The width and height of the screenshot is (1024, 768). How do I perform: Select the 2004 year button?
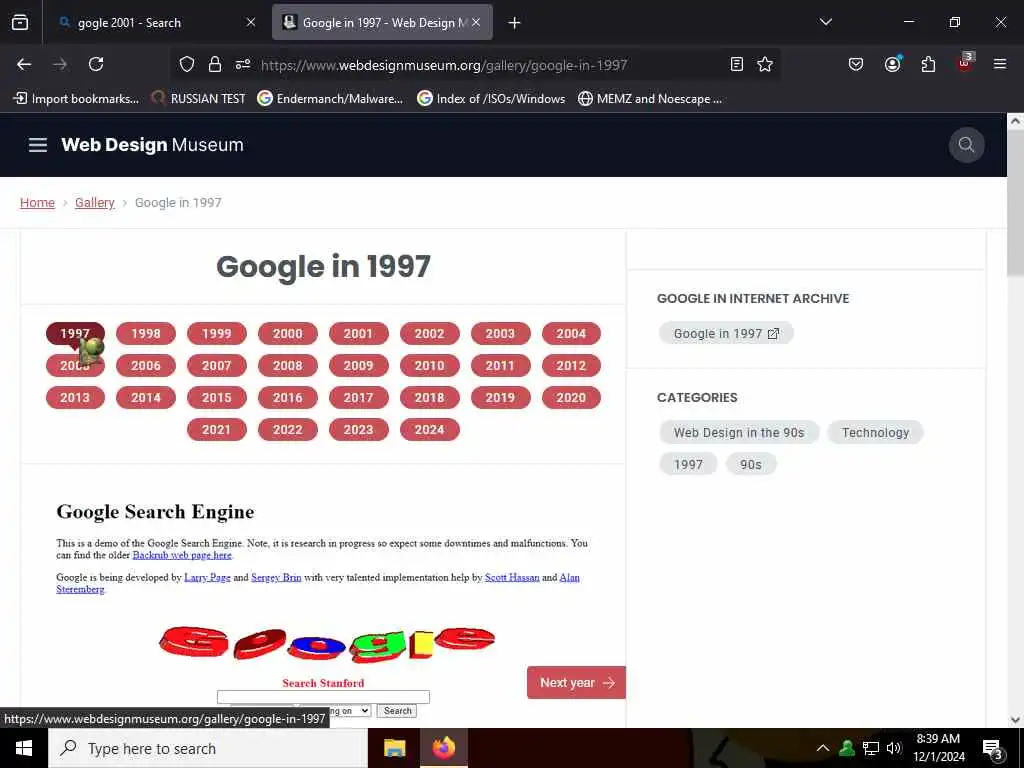(571, 334)
